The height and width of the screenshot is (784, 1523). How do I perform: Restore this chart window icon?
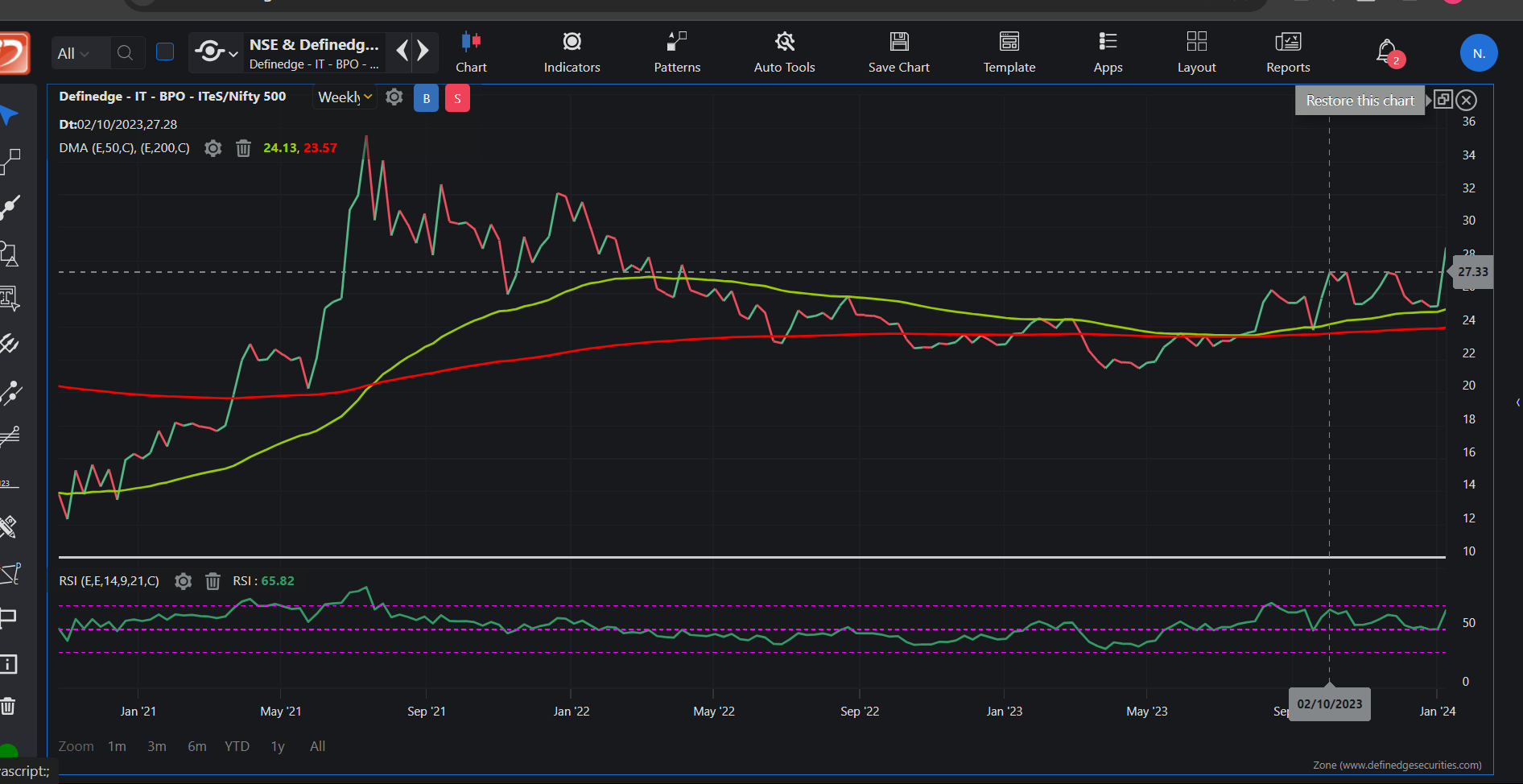click(x=1443, y=100)
